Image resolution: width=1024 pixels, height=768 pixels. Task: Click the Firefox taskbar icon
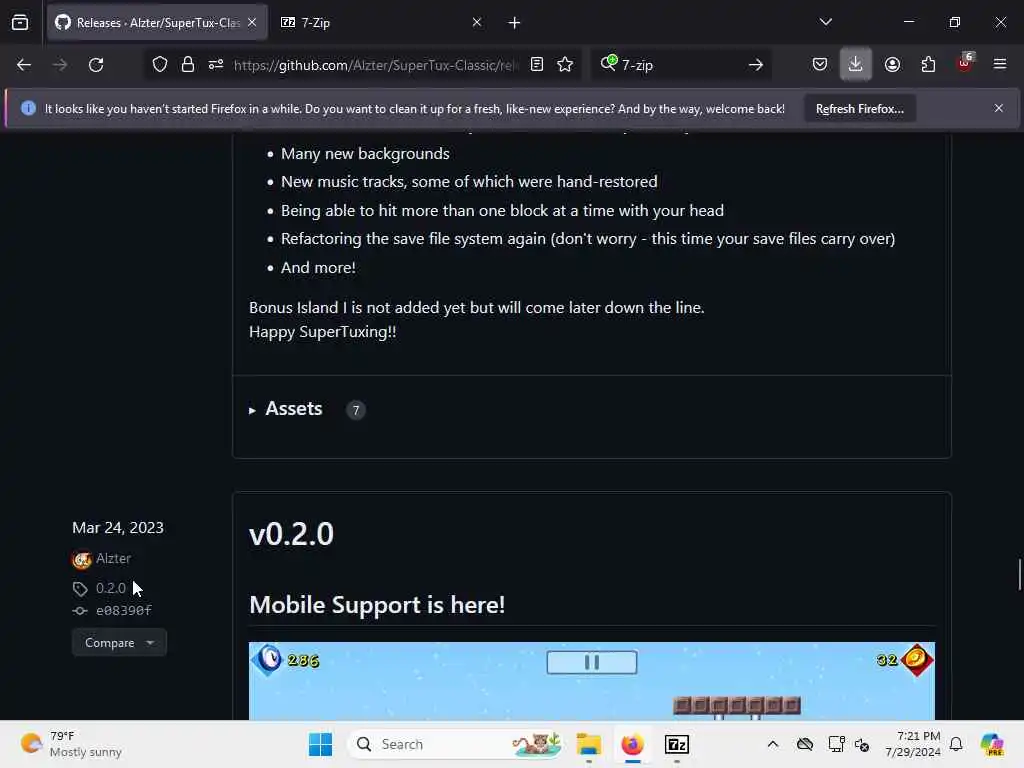(632, 744)
